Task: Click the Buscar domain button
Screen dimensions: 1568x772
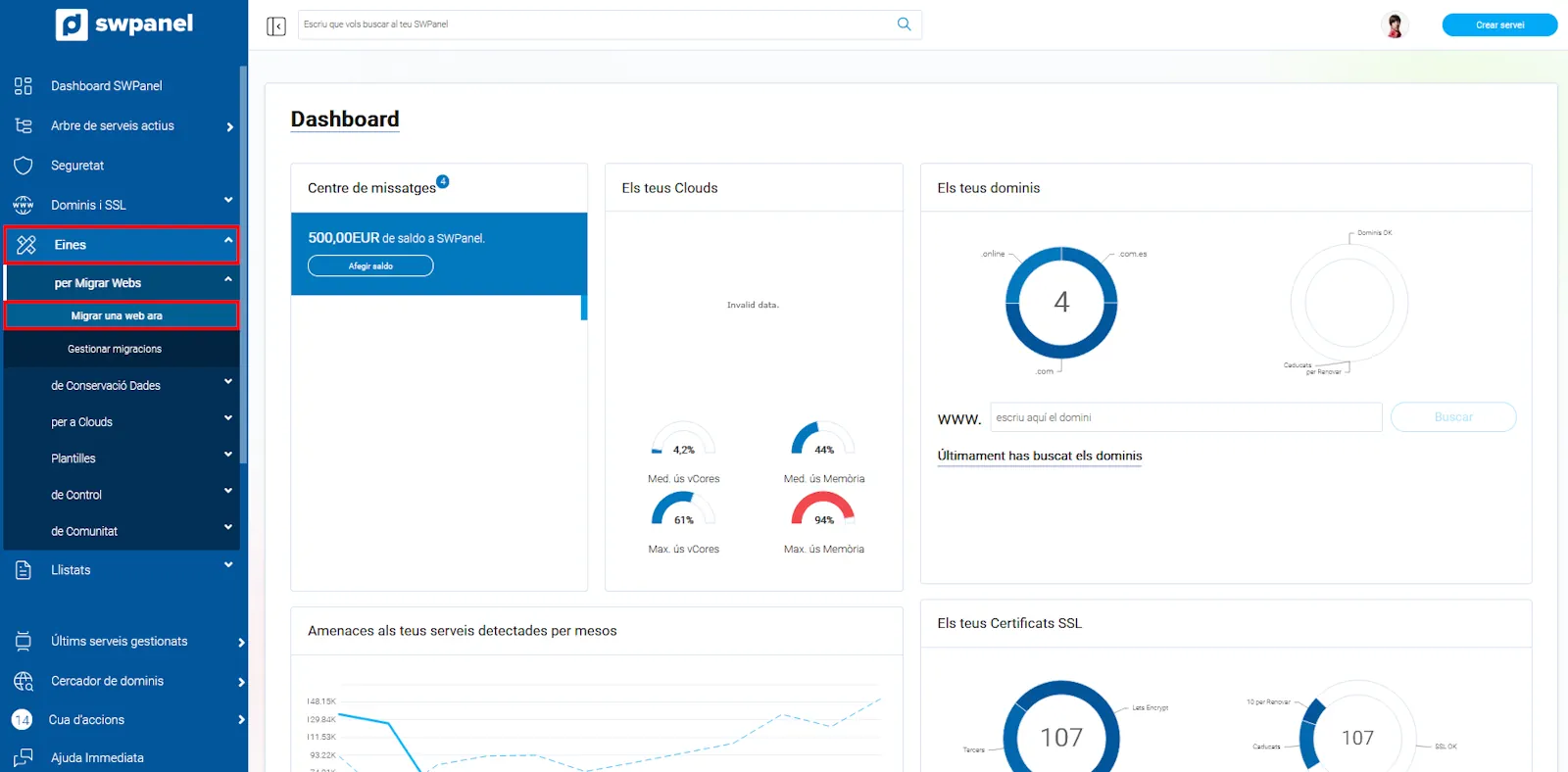Action: 1453,417
